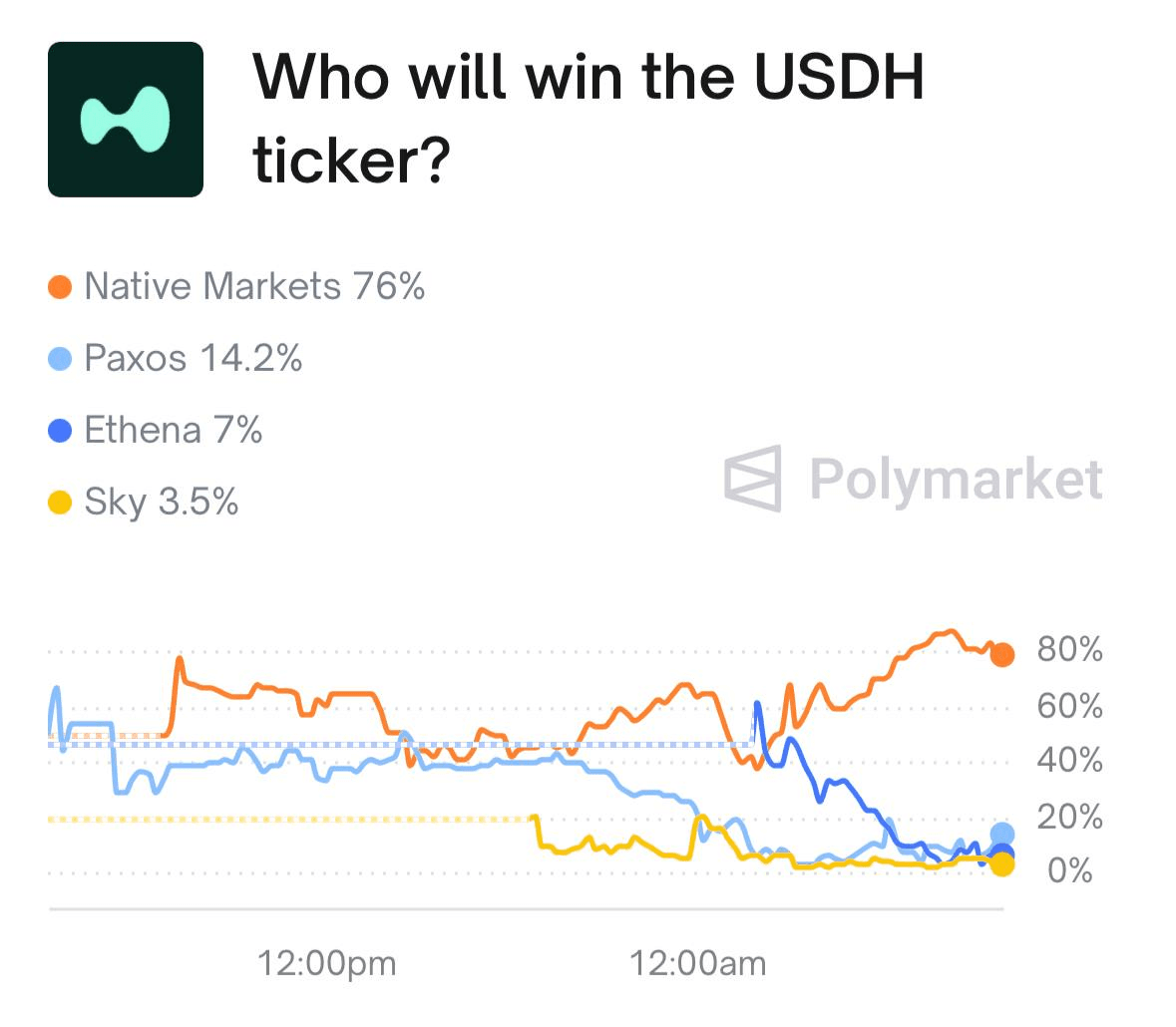This screenshot has height=1027, width=1176.
Task: Click the Hyperliquid market logo icon
Action: (126, 120)
